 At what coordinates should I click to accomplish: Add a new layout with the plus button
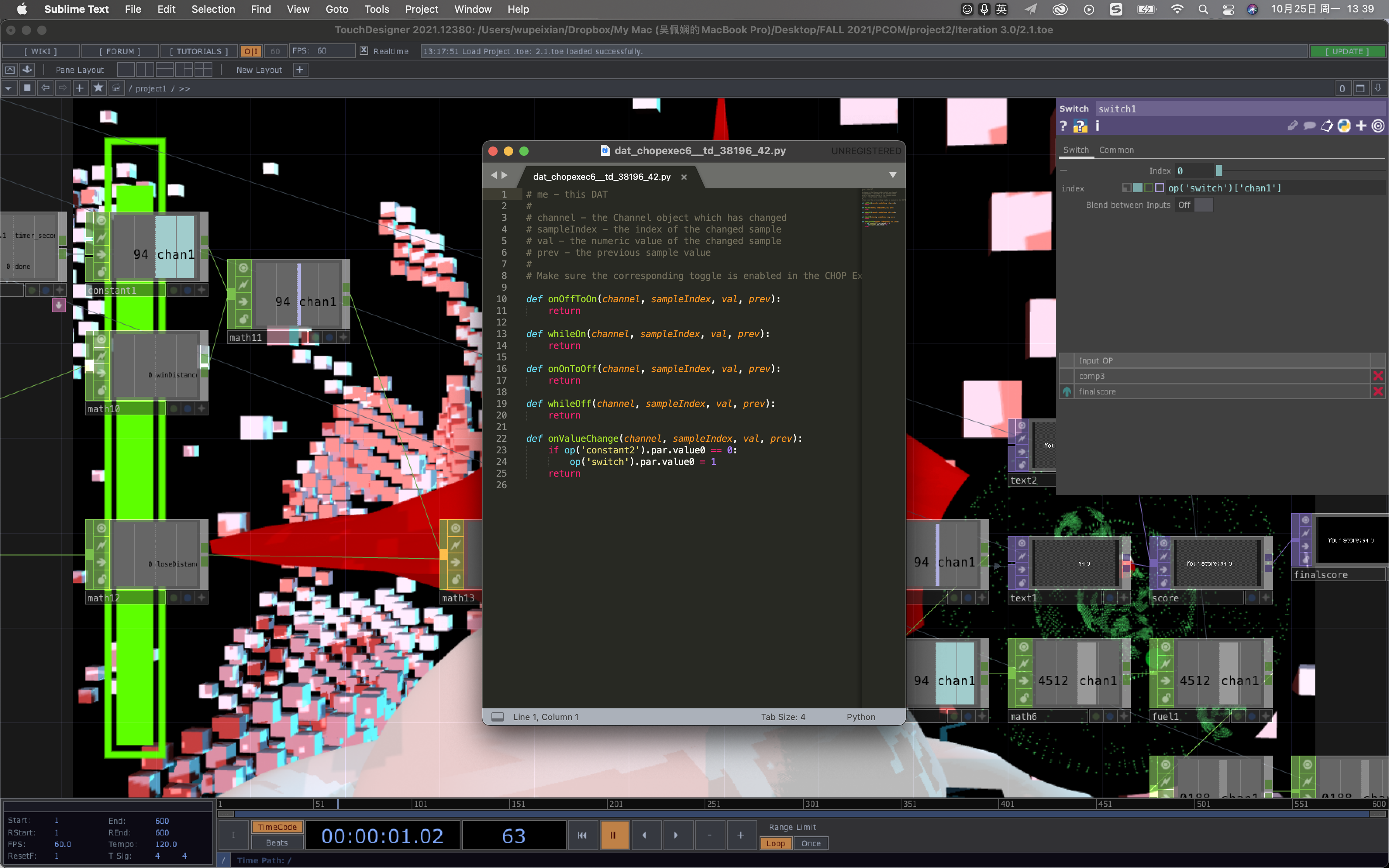(300, 69)
